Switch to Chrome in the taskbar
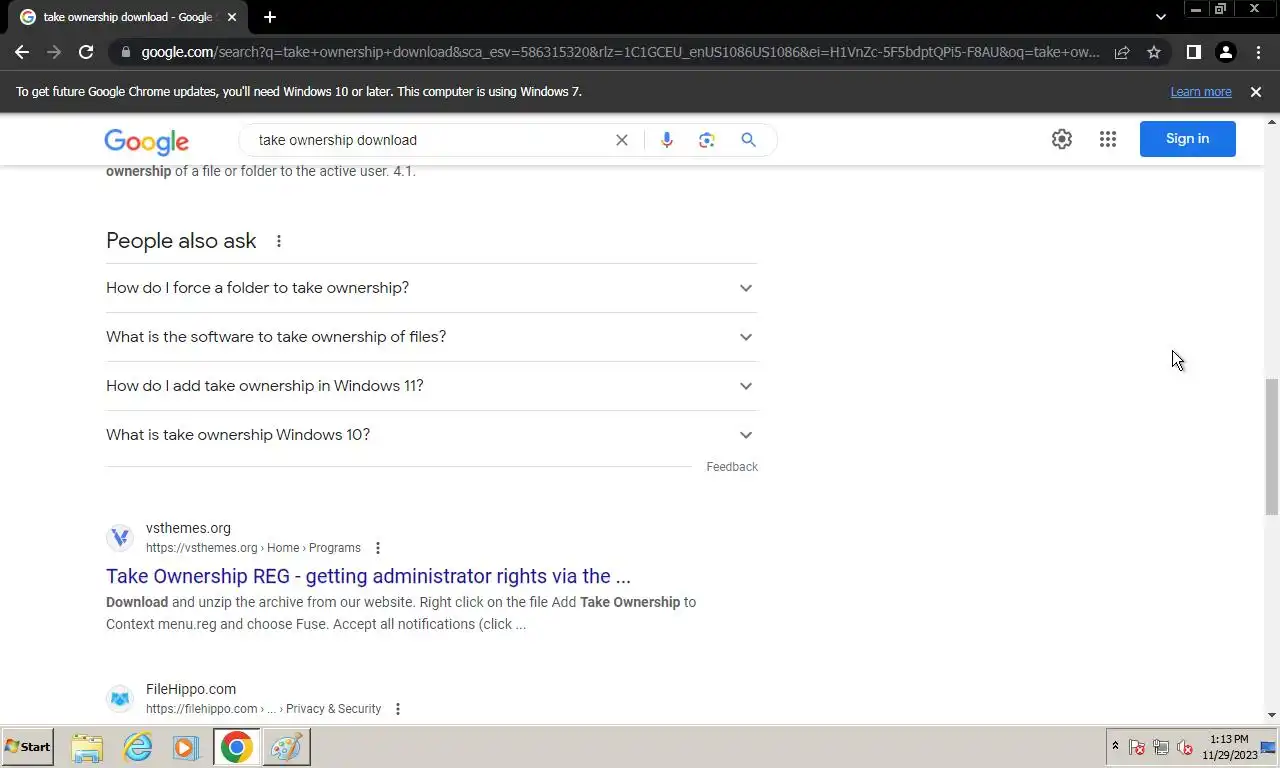 pos(237,747)
